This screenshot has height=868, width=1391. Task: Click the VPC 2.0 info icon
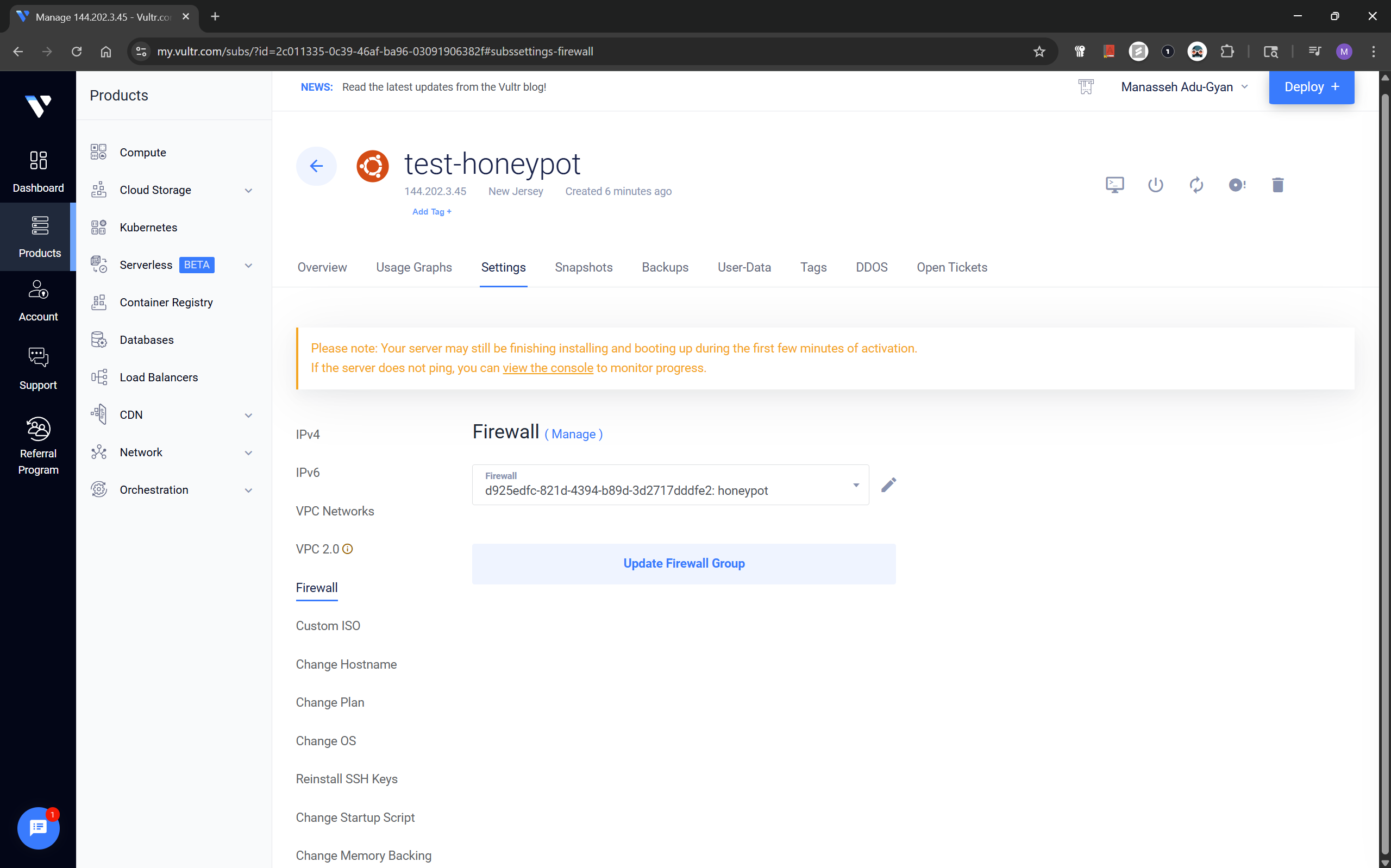pos(347,549)
